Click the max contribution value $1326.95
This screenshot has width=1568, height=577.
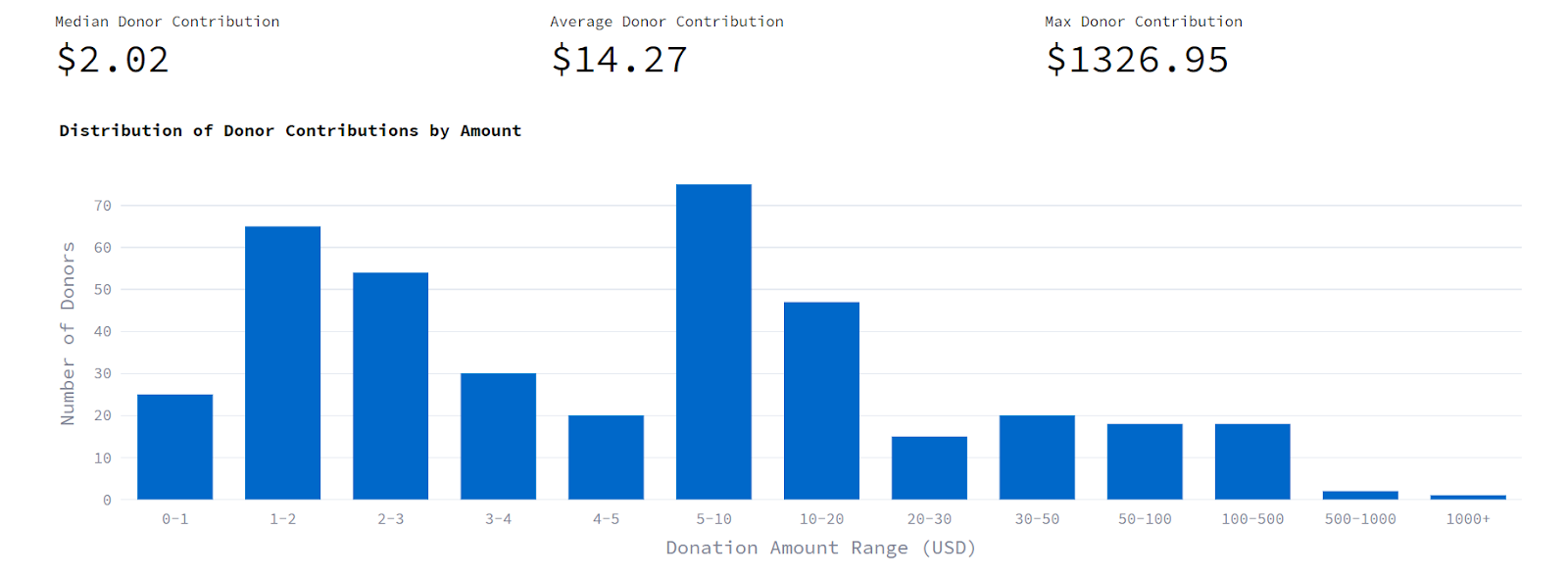coord(1137,60)
